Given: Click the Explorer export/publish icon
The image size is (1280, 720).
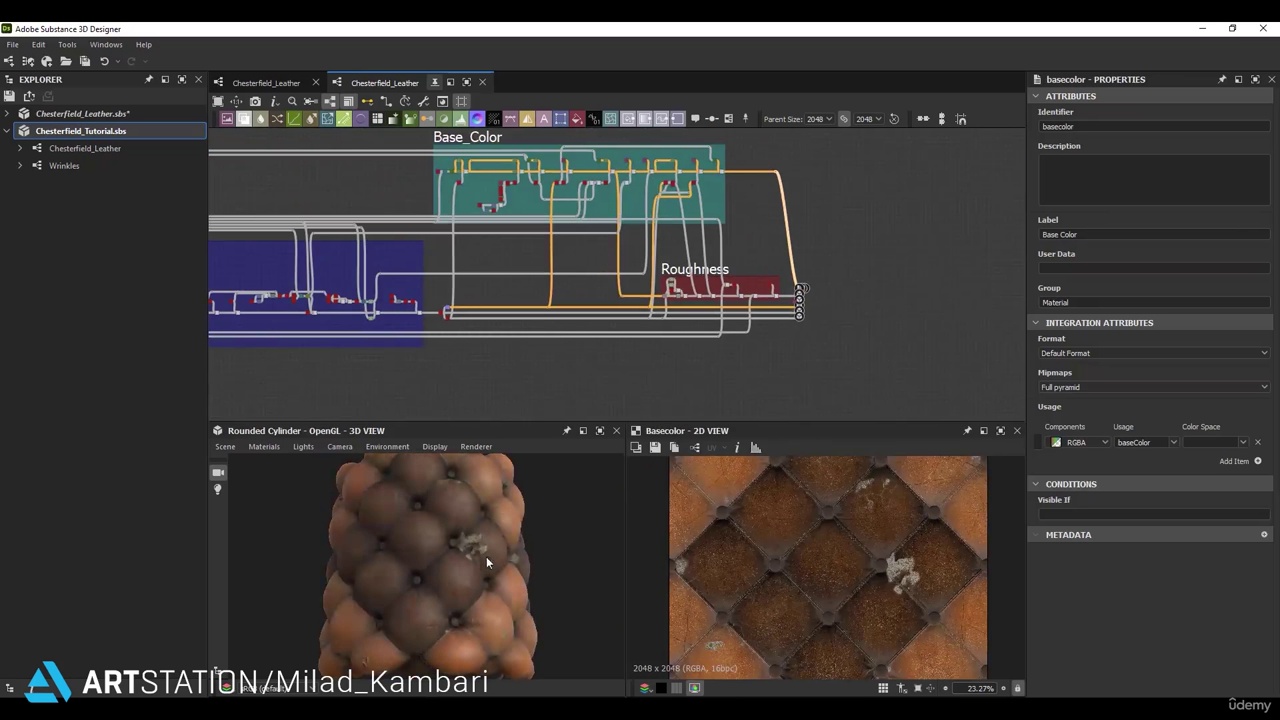Looking at the screenshot, I should 29,96.
